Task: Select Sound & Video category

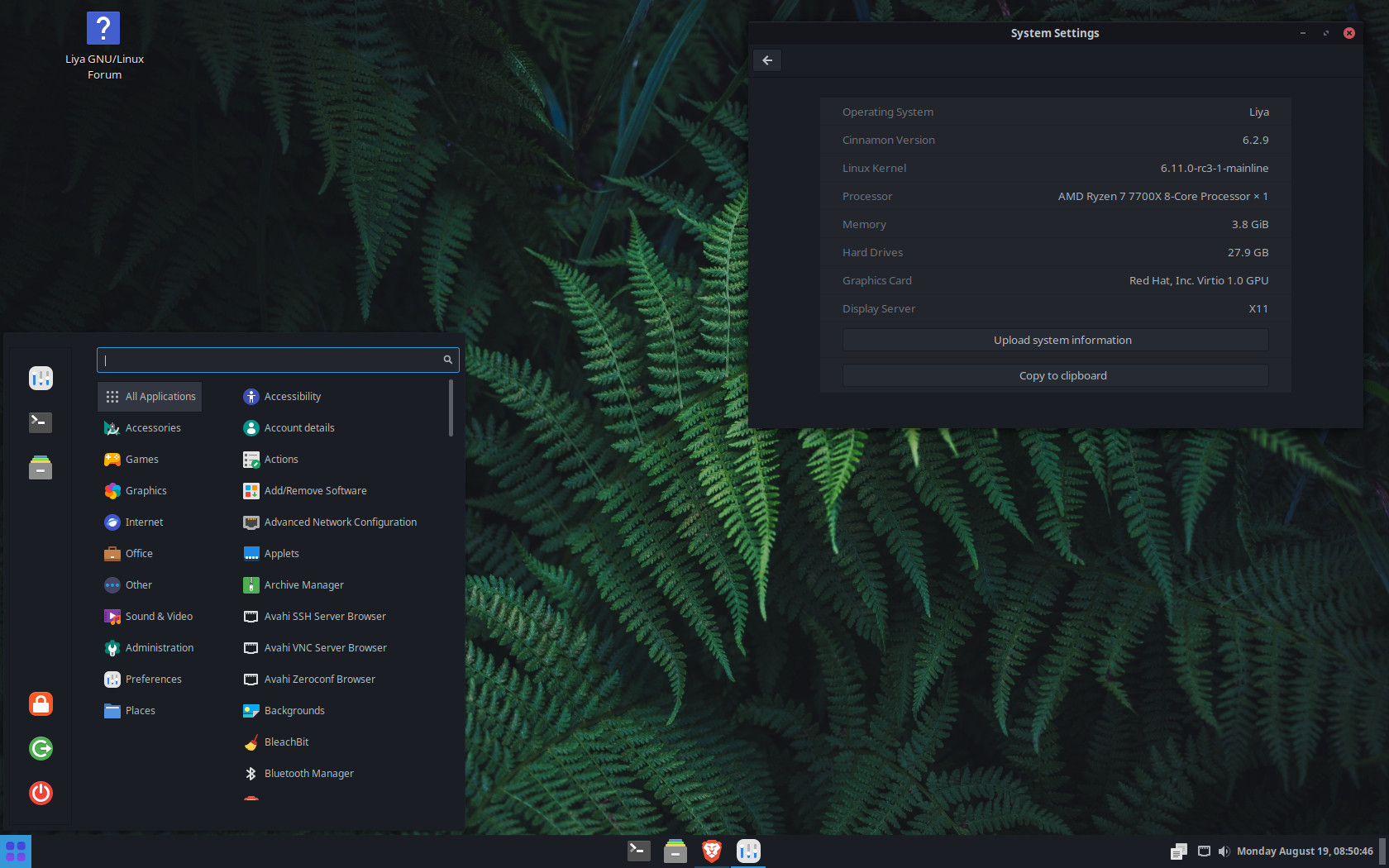Action: tap(148, 617)
